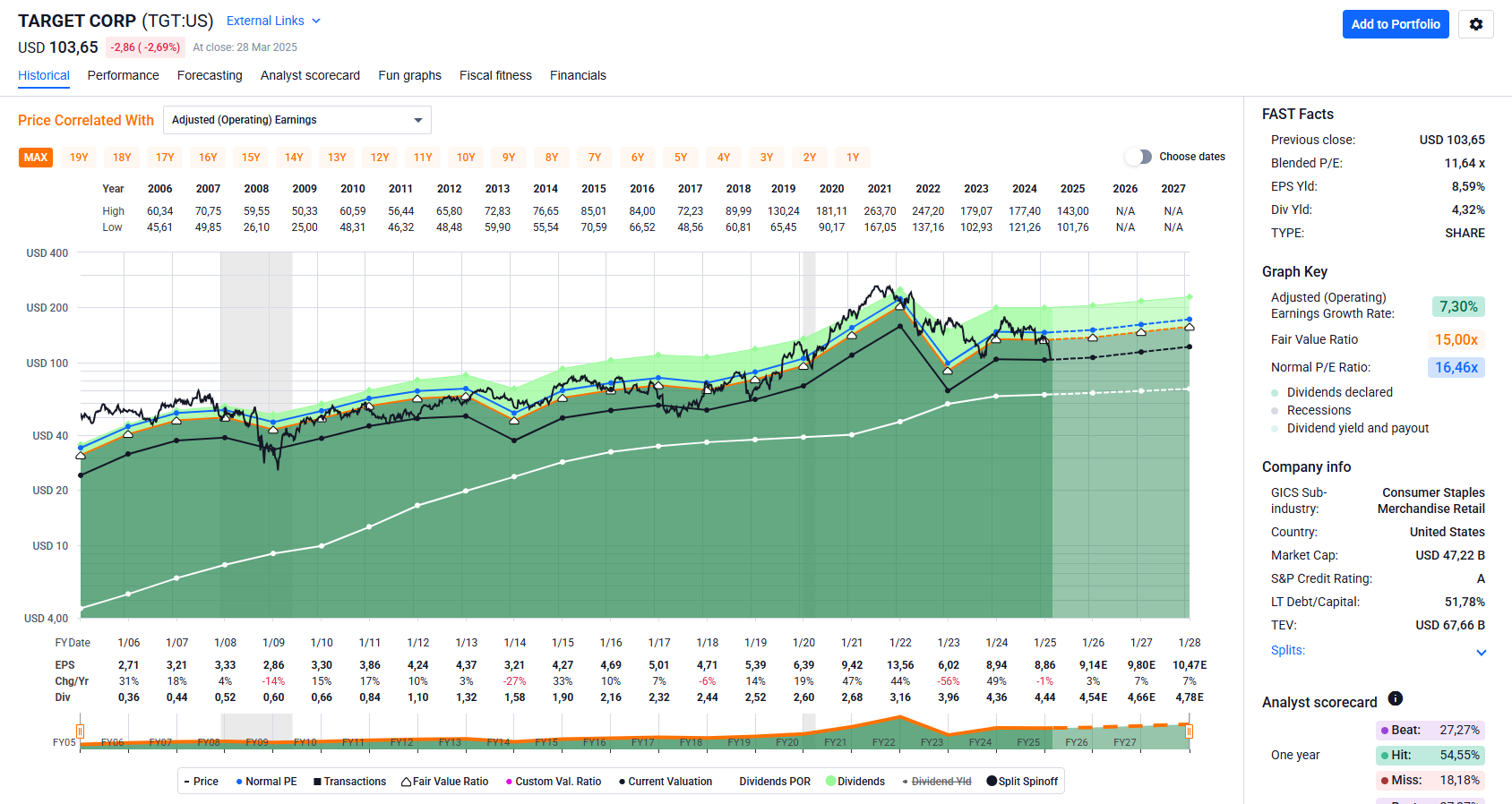Select the 10Y time range button
The image size is (1512, 804).
pyautogui.click(x=466, y=158)
